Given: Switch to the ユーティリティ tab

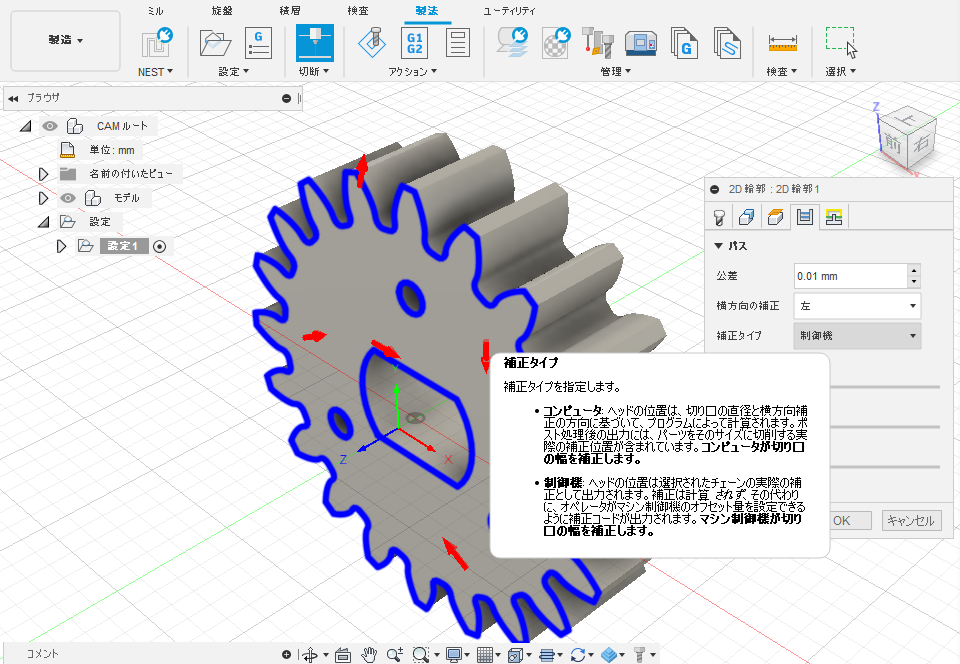Looking at the screenshot, I should [x=509, y=10].
